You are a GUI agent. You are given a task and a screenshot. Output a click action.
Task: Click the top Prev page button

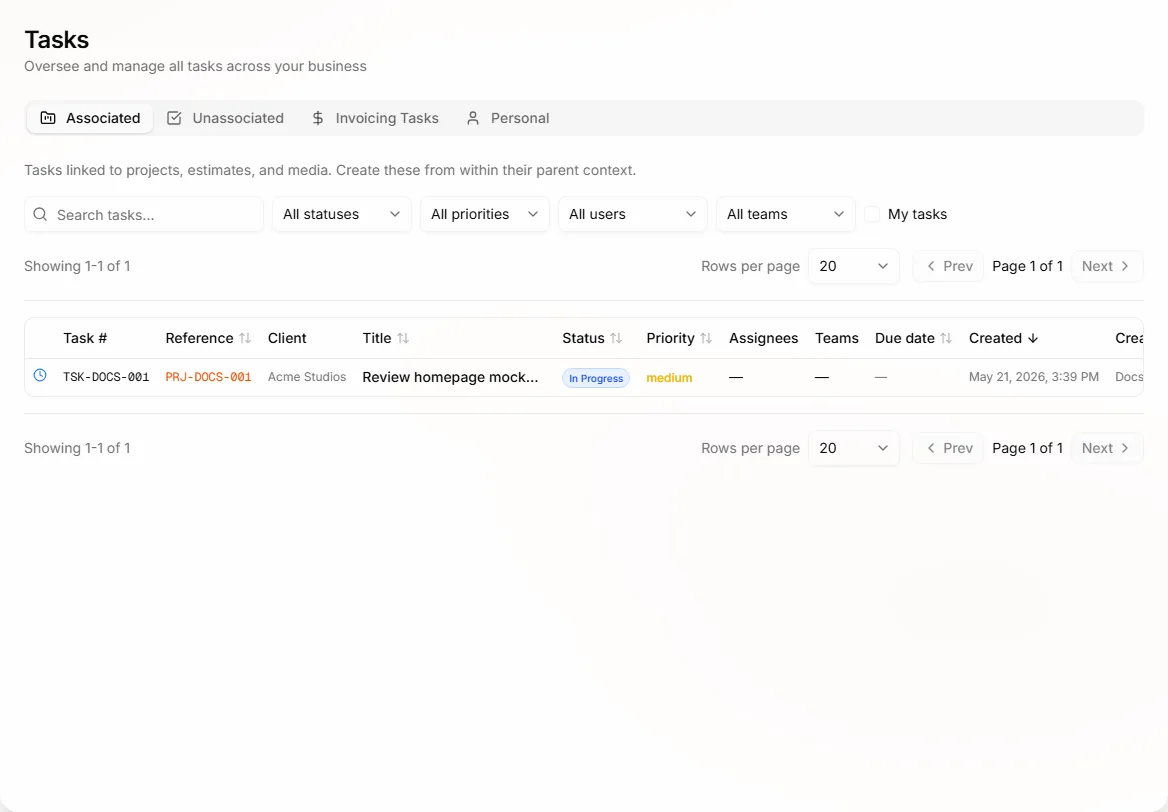point(949,266)
